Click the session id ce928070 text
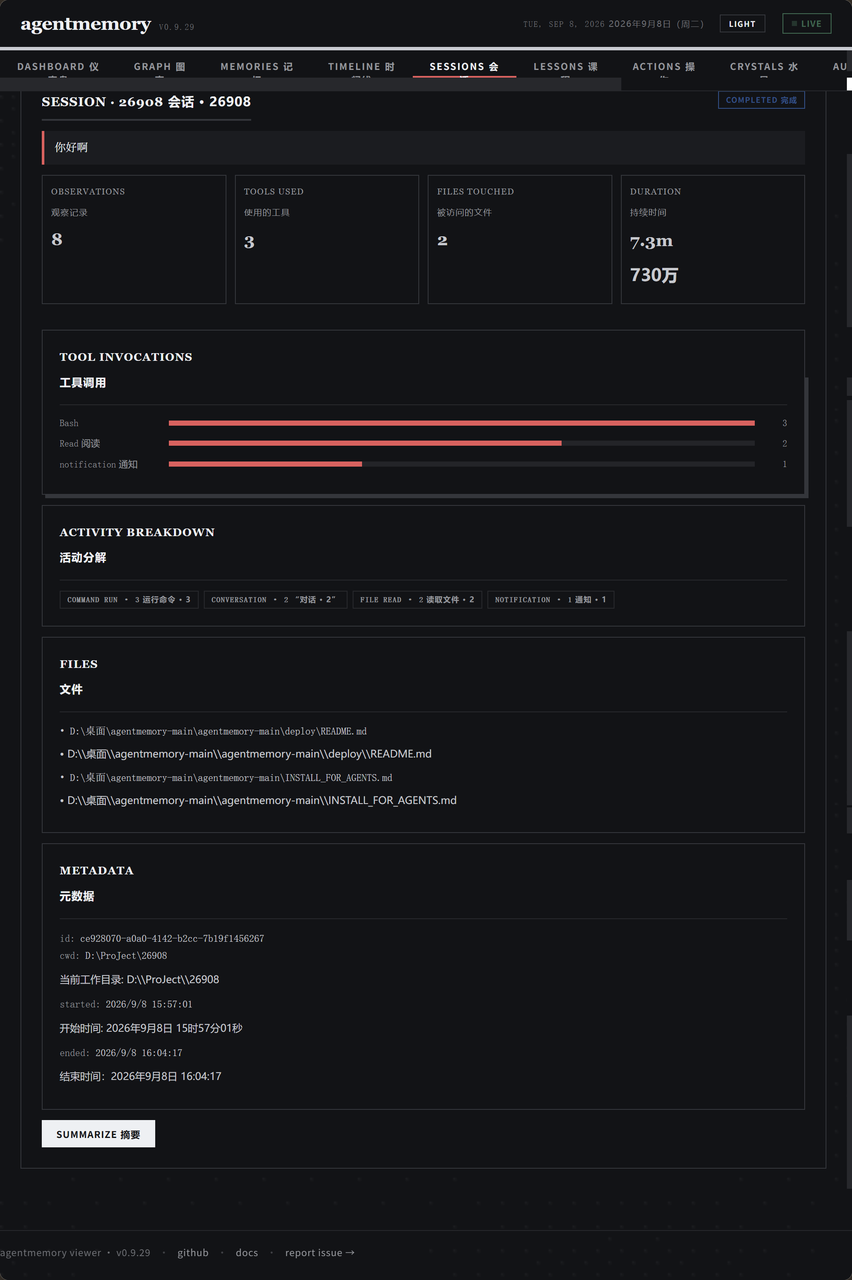Viewport: 852px width, 1280px height. pyautogui.click(x=172, y=939)
